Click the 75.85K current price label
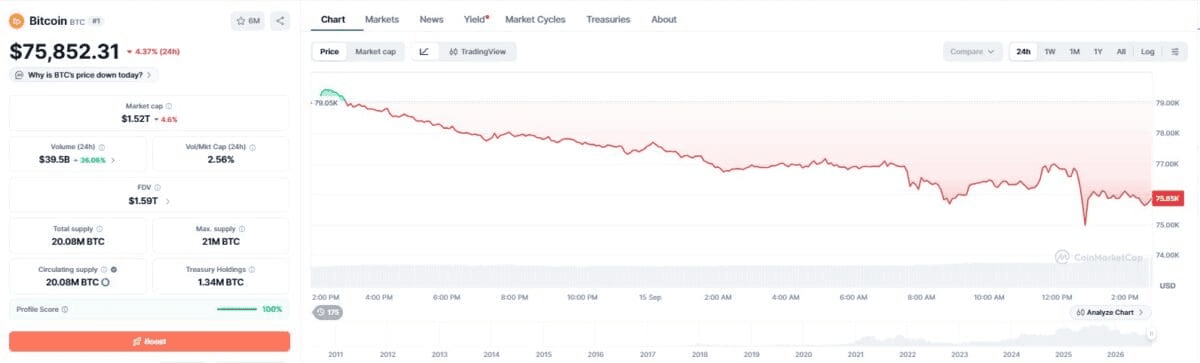 click(x=1167, y=198)
